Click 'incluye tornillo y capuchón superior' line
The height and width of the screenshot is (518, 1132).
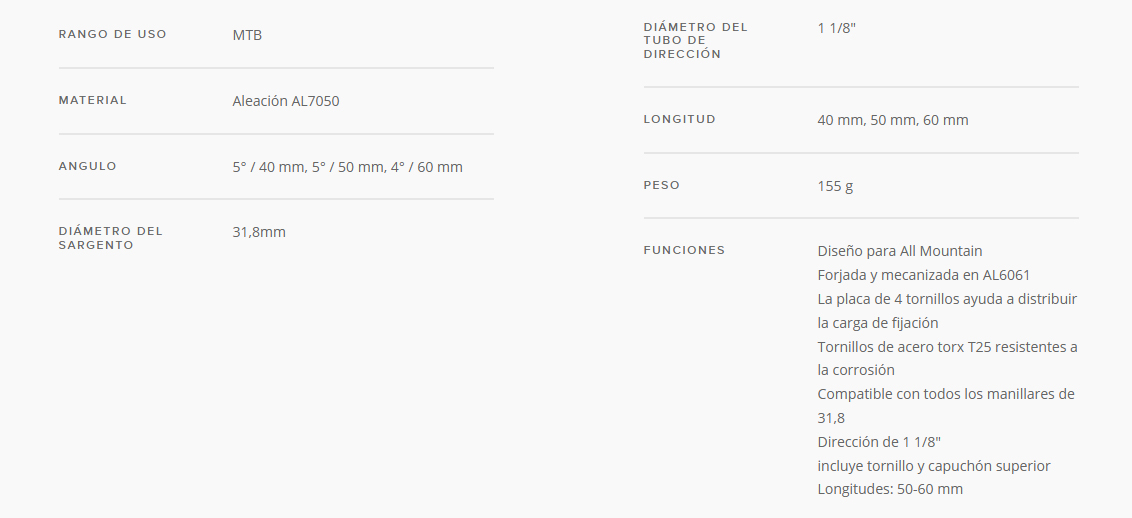[933, 466]
